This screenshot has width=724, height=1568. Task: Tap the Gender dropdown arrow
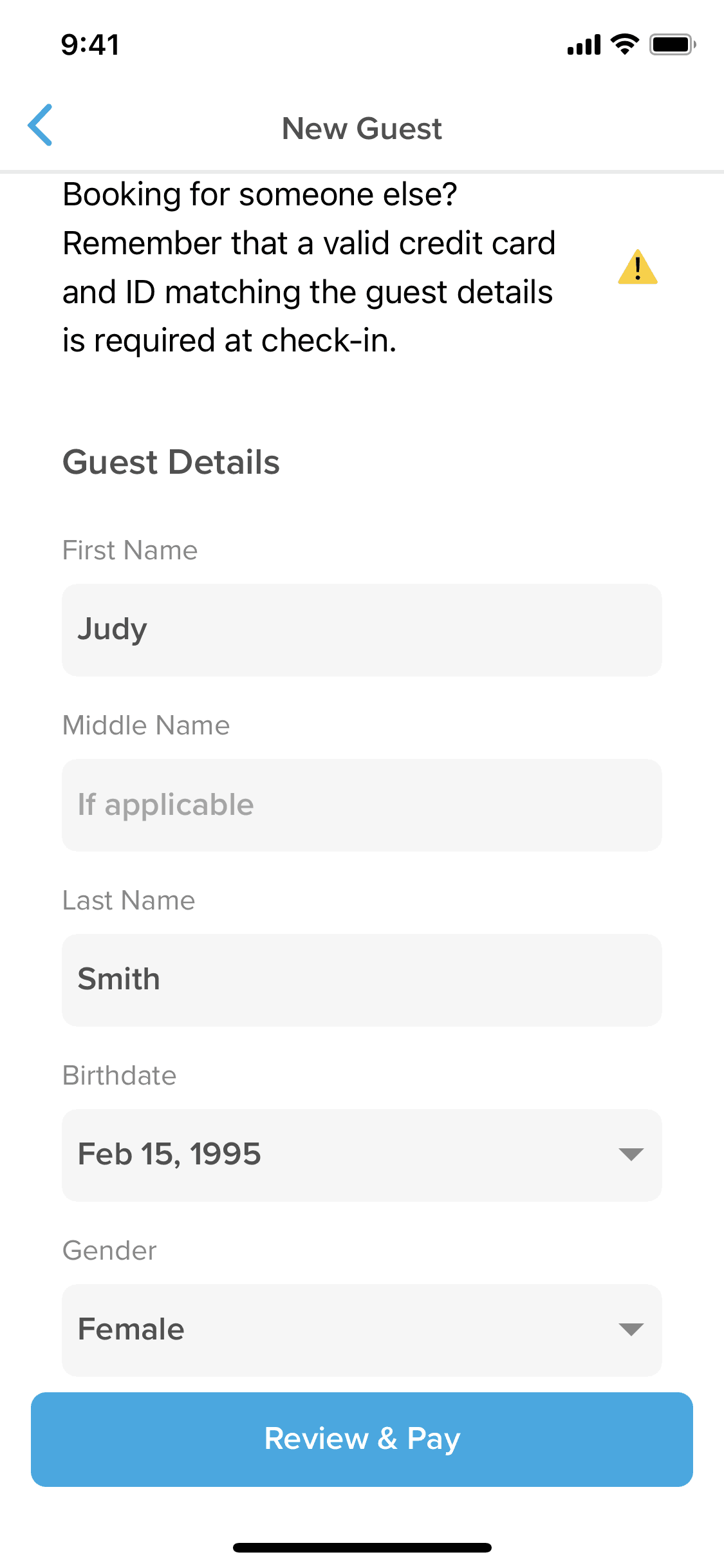pos(631,1329)
